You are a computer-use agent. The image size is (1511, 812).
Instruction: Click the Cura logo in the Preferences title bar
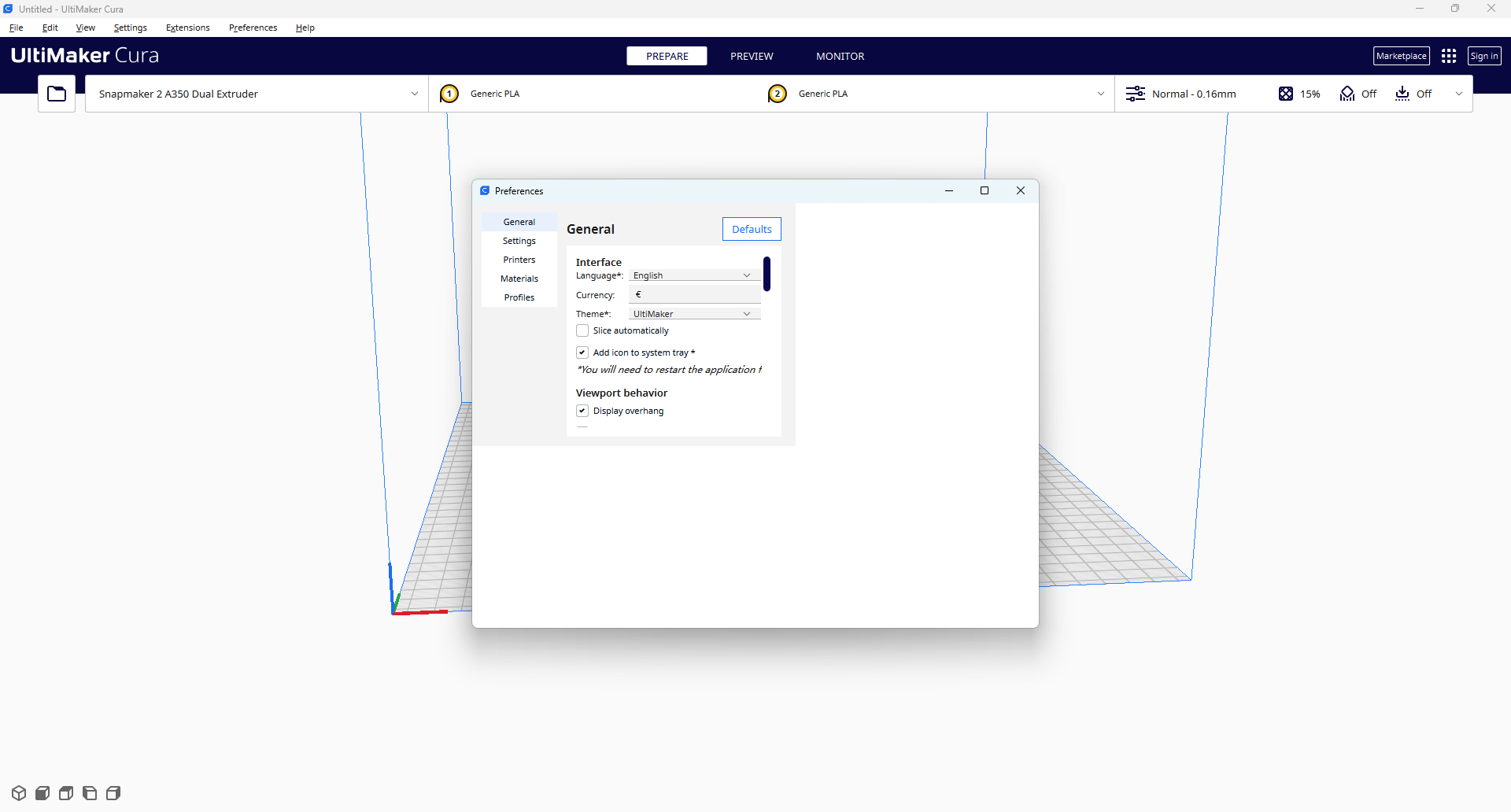click(x=485, y=190)
